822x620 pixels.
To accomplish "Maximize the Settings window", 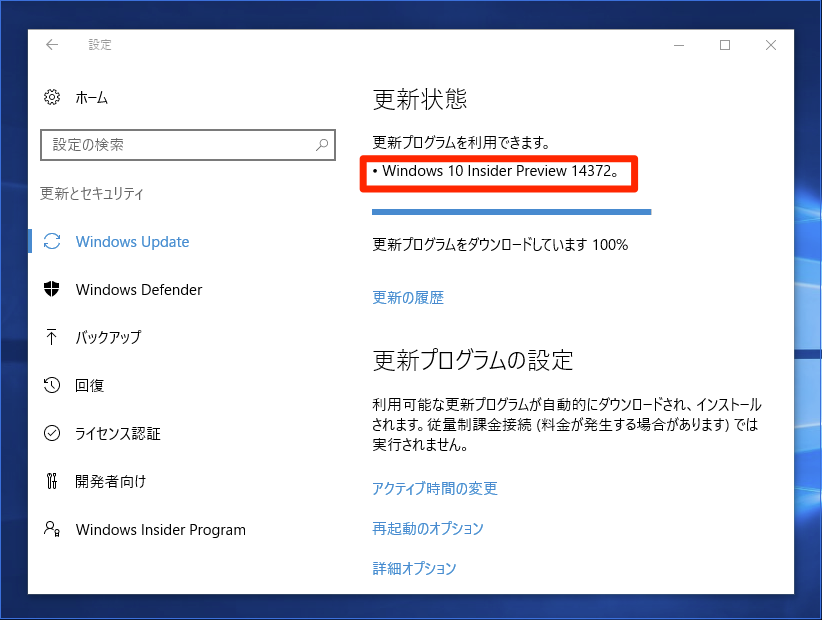I will 725,45.
